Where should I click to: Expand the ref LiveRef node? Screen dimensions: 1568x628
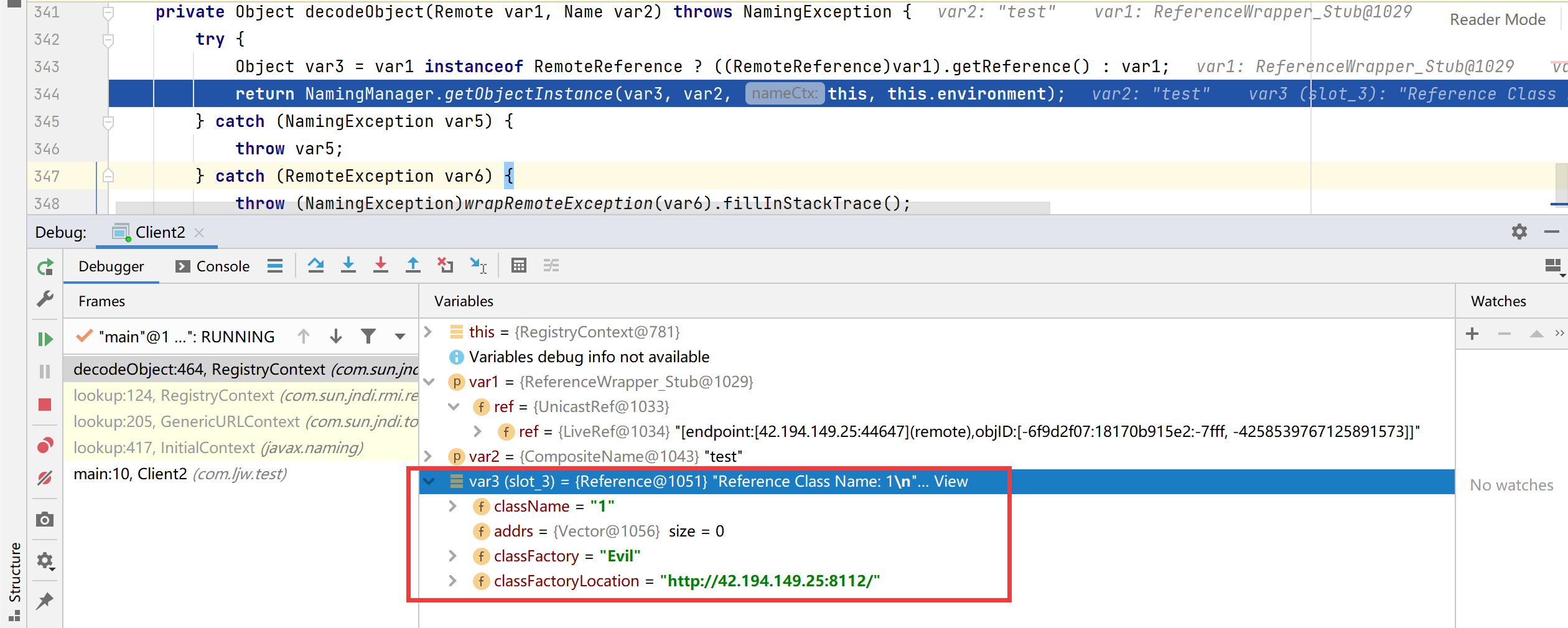point(478,431)
